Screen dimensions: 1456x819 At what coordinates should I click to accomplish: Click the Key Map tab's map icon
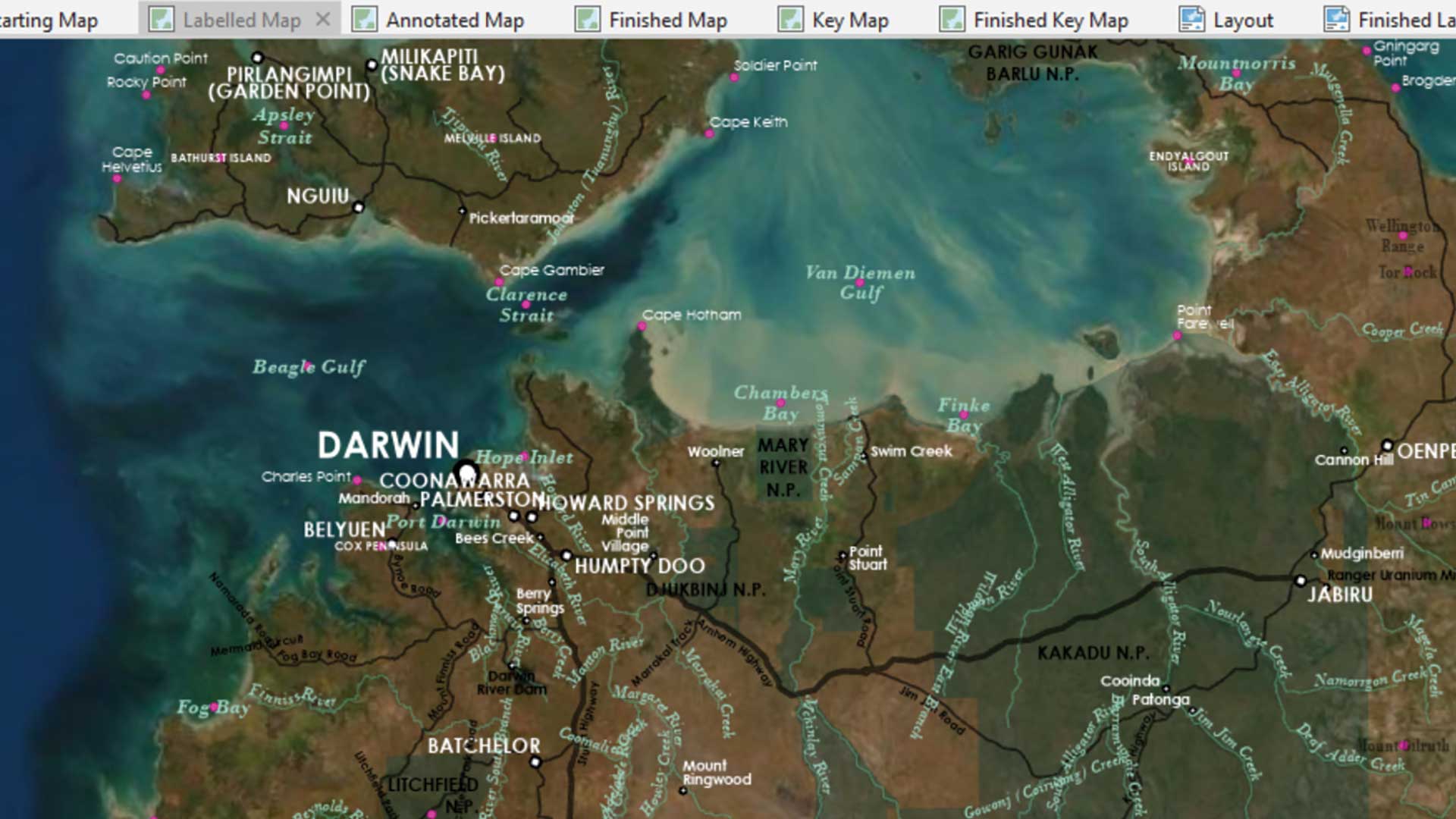pyautogui.click(x=790, y=20)
